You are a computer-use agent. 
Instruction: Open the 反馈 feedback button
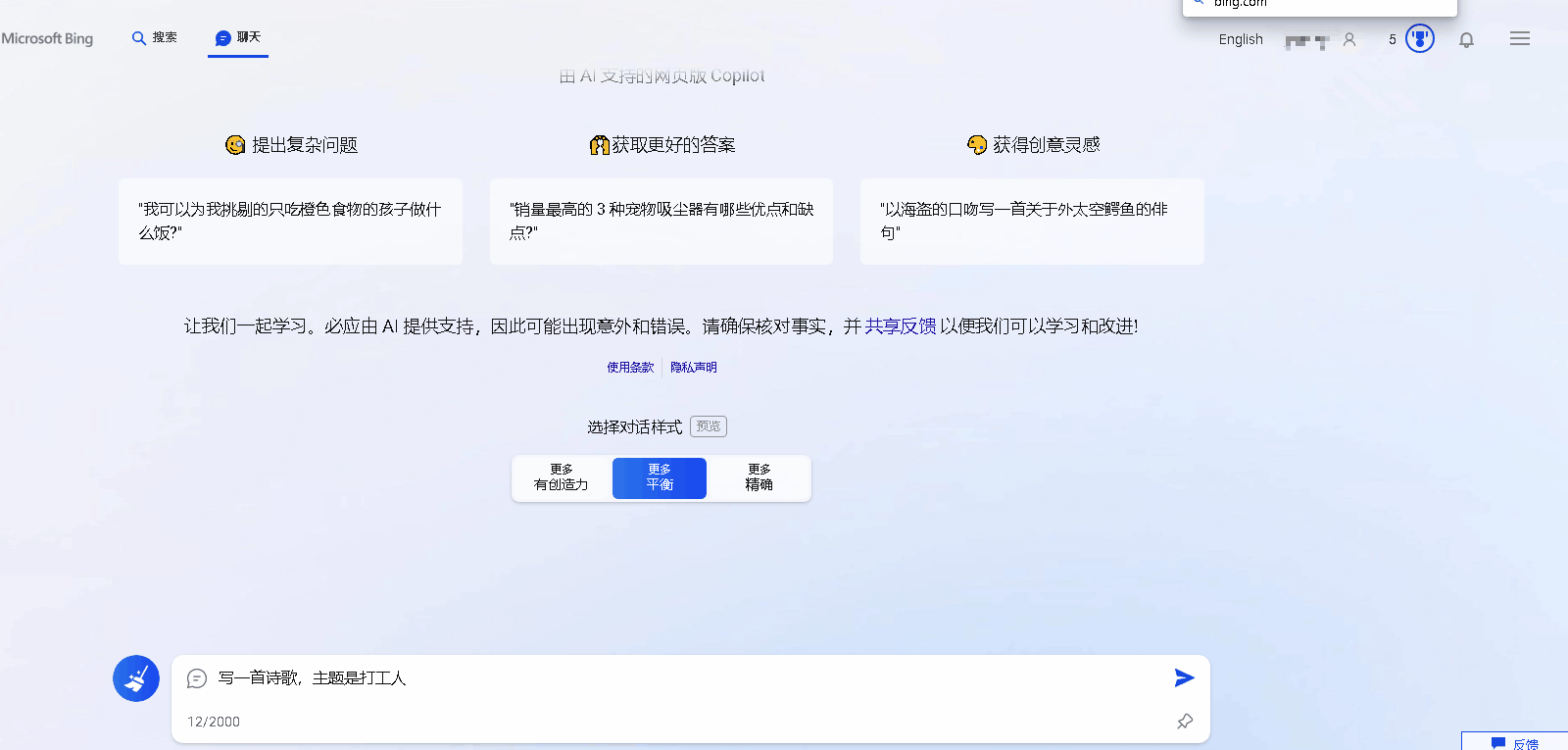tap(1515, 743)
